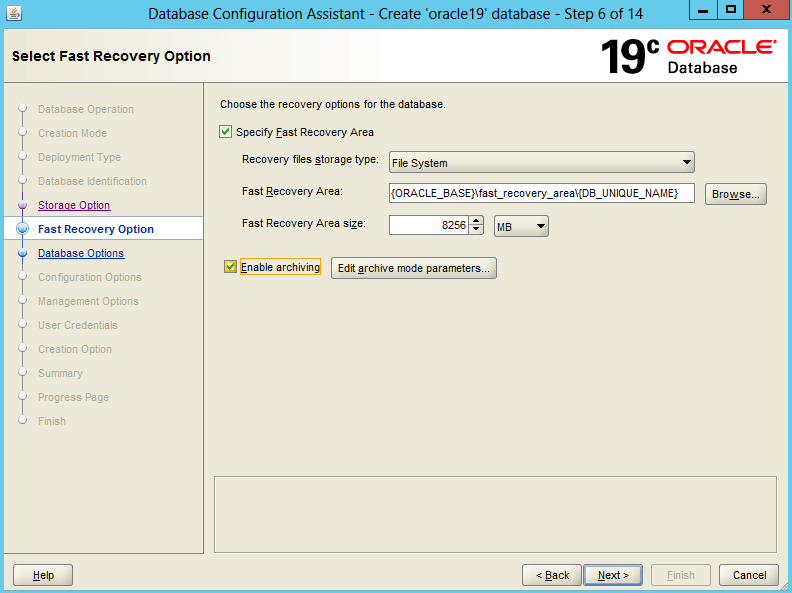
Task: Click the Database Operation step label
Action: (85, 109)
